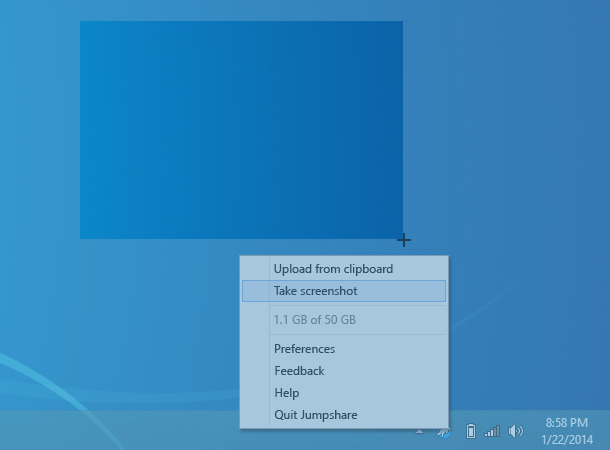Click the blank icon gutter beside Preferences
This screenshot has height=450, width=610.
pyautogui.click(x=255, y=349)
